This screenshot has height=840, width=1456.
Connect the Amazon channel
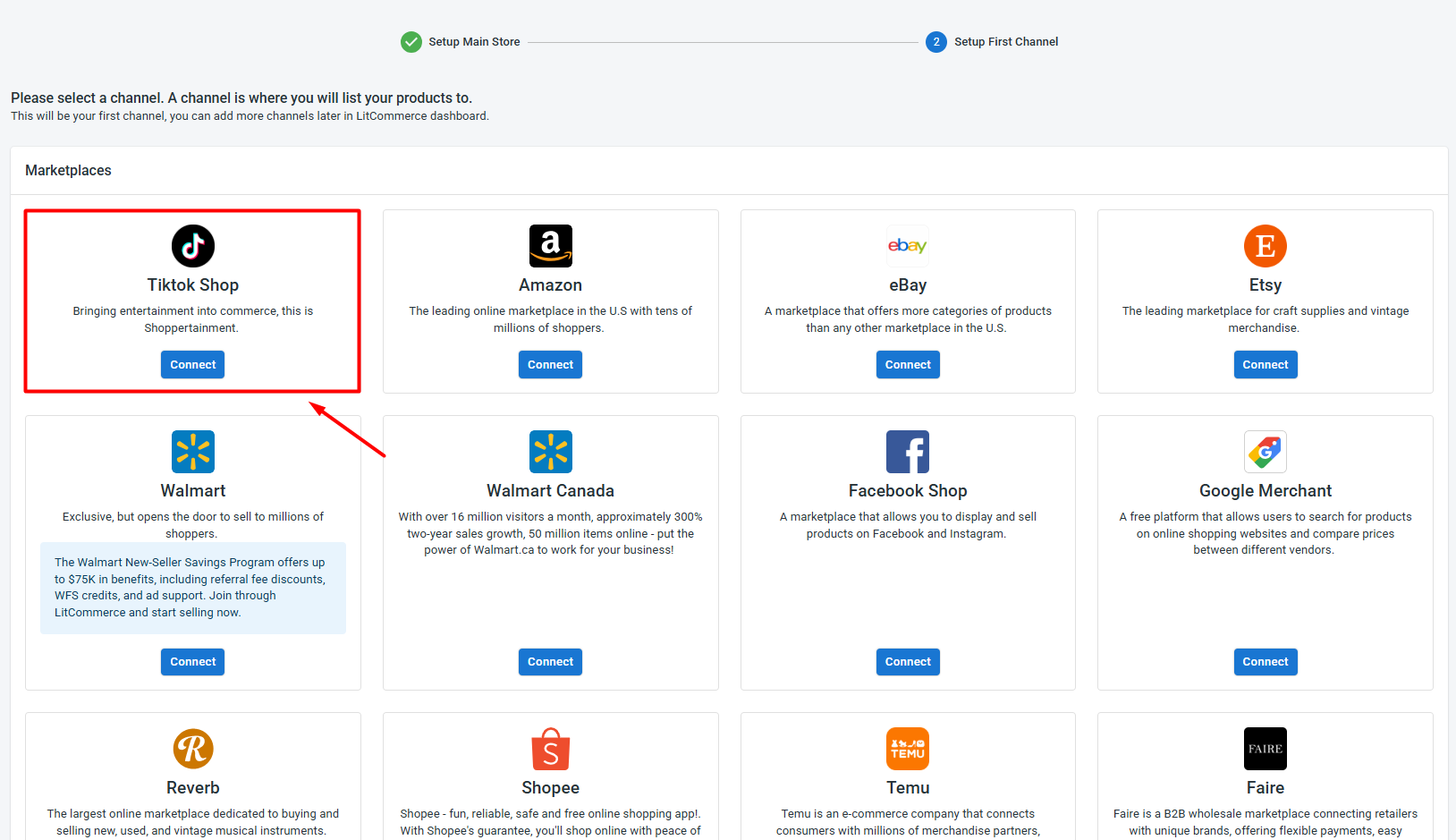[551, 365]
